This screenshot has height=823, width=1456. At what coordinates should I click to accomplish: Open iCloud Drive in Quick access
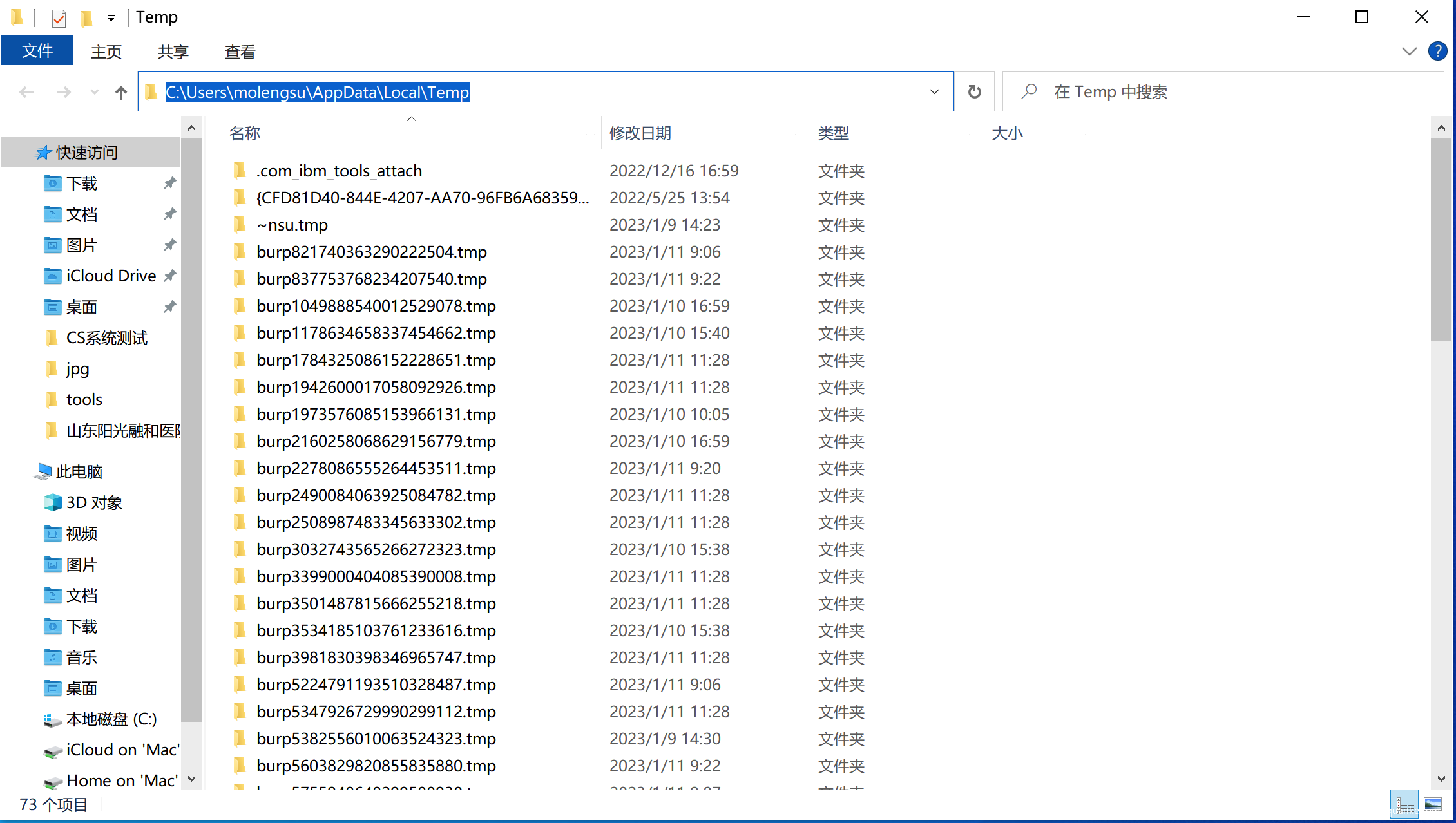(x=111, y=276)
